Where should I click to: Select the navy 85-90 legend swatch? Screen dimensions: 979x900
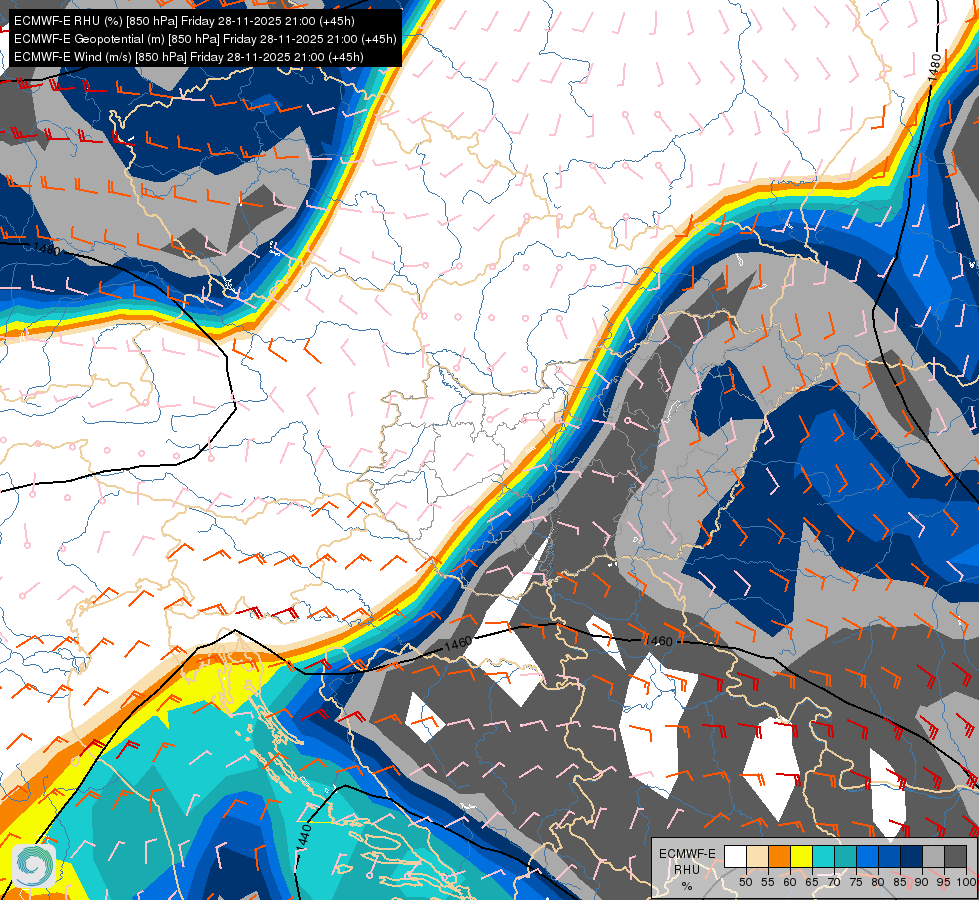click(912, 857)
